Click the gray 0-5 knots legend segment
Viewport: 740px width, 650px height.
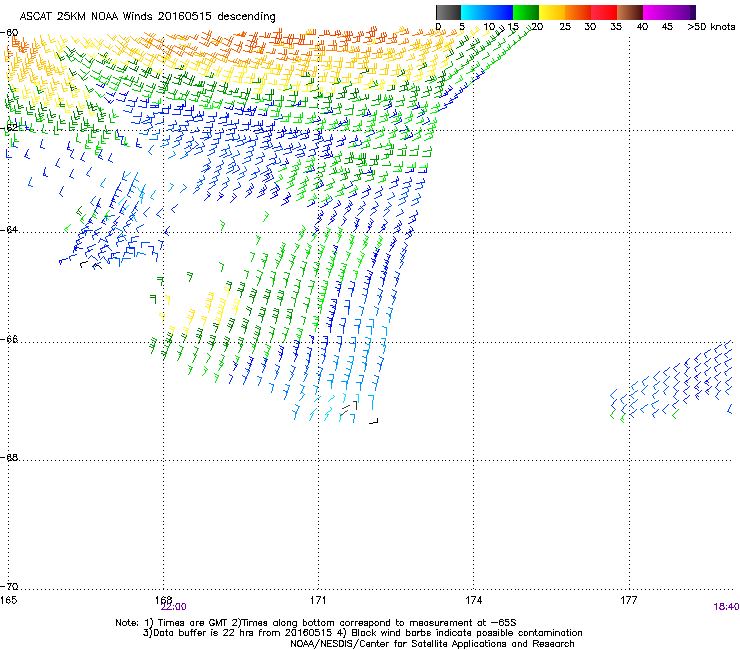[448, 12]
